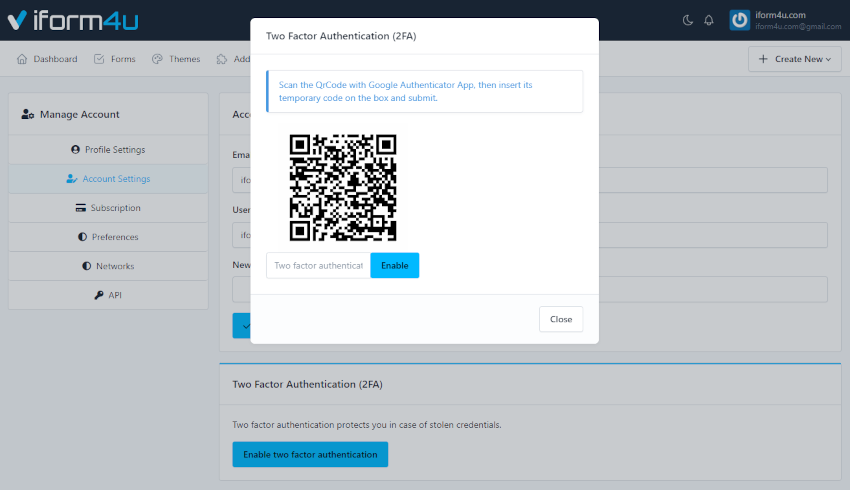Select Account Settings in sidebar
This screenshot has height=490, width=850.
tap(108, 179)
